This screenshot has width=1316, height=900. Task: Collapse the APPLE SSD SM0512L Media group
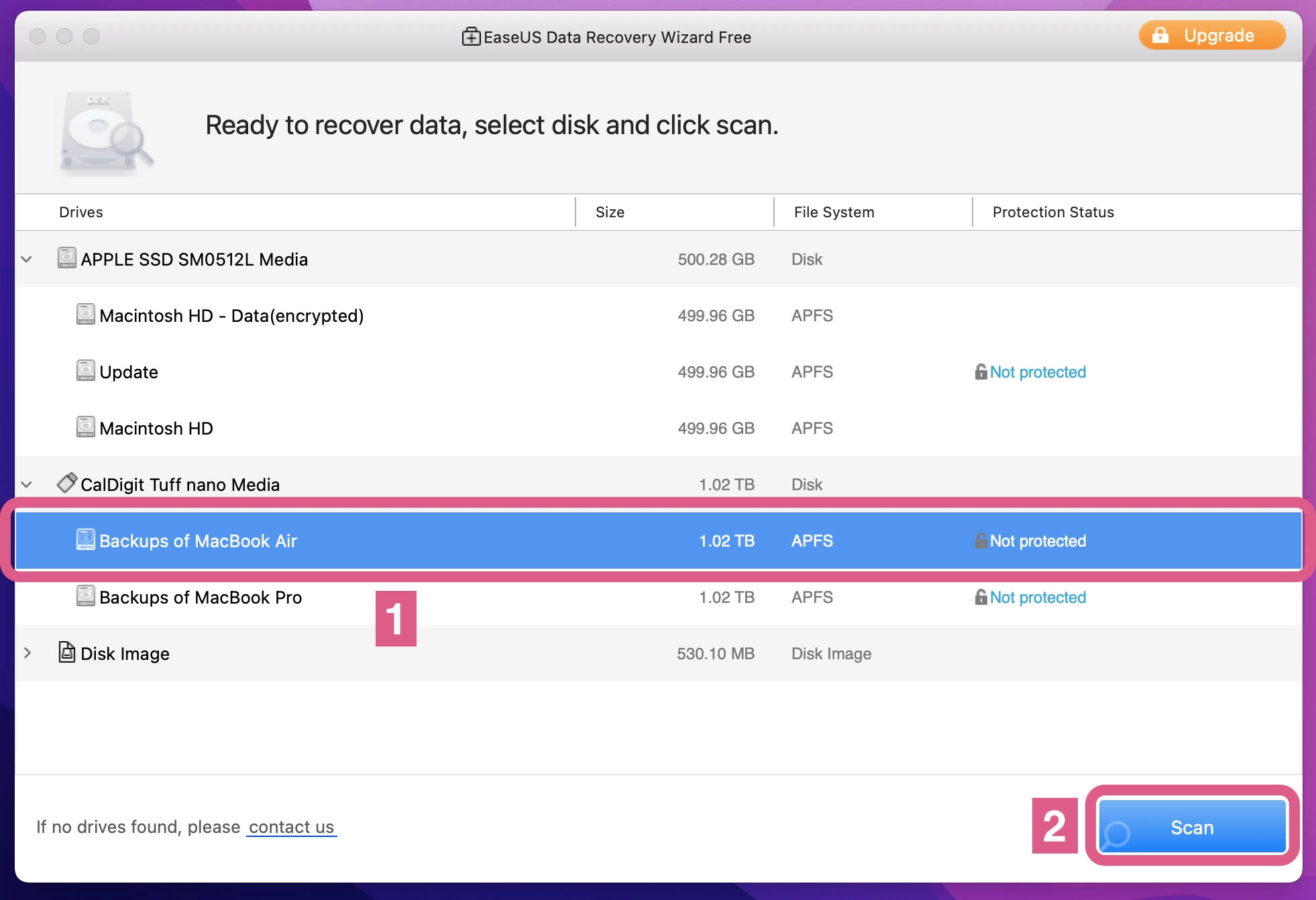click(27, 259)
